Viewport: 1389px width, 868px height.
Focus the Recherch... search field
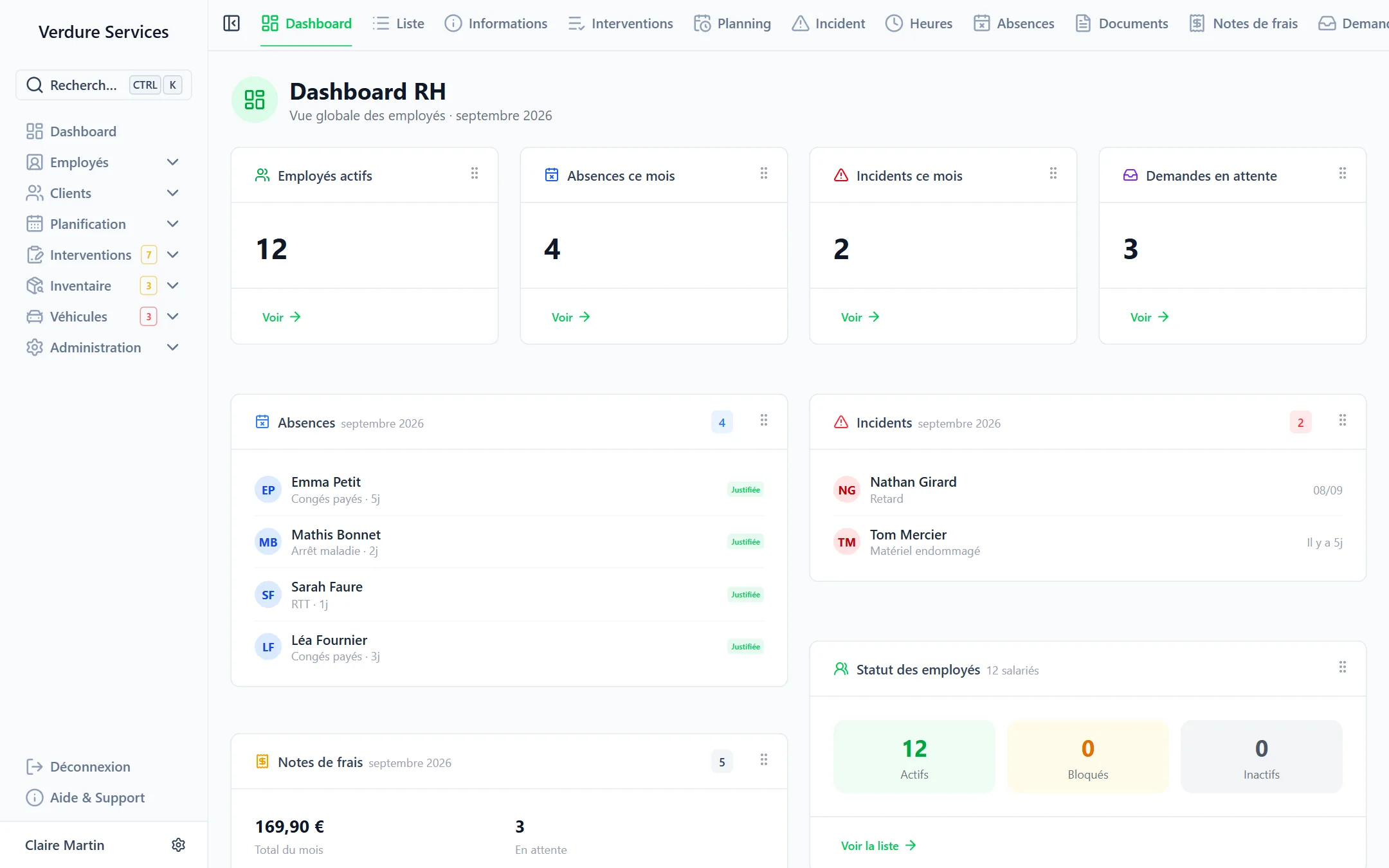[x=104, y=85]
